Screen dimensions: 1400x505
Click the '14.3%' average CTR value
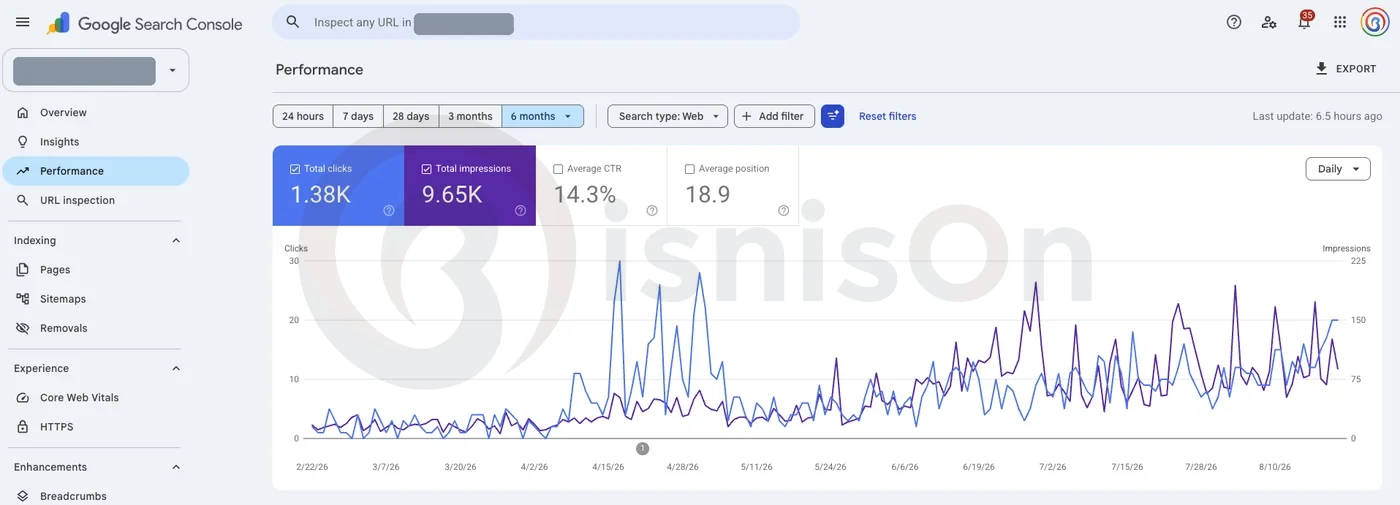click(585, 194)
